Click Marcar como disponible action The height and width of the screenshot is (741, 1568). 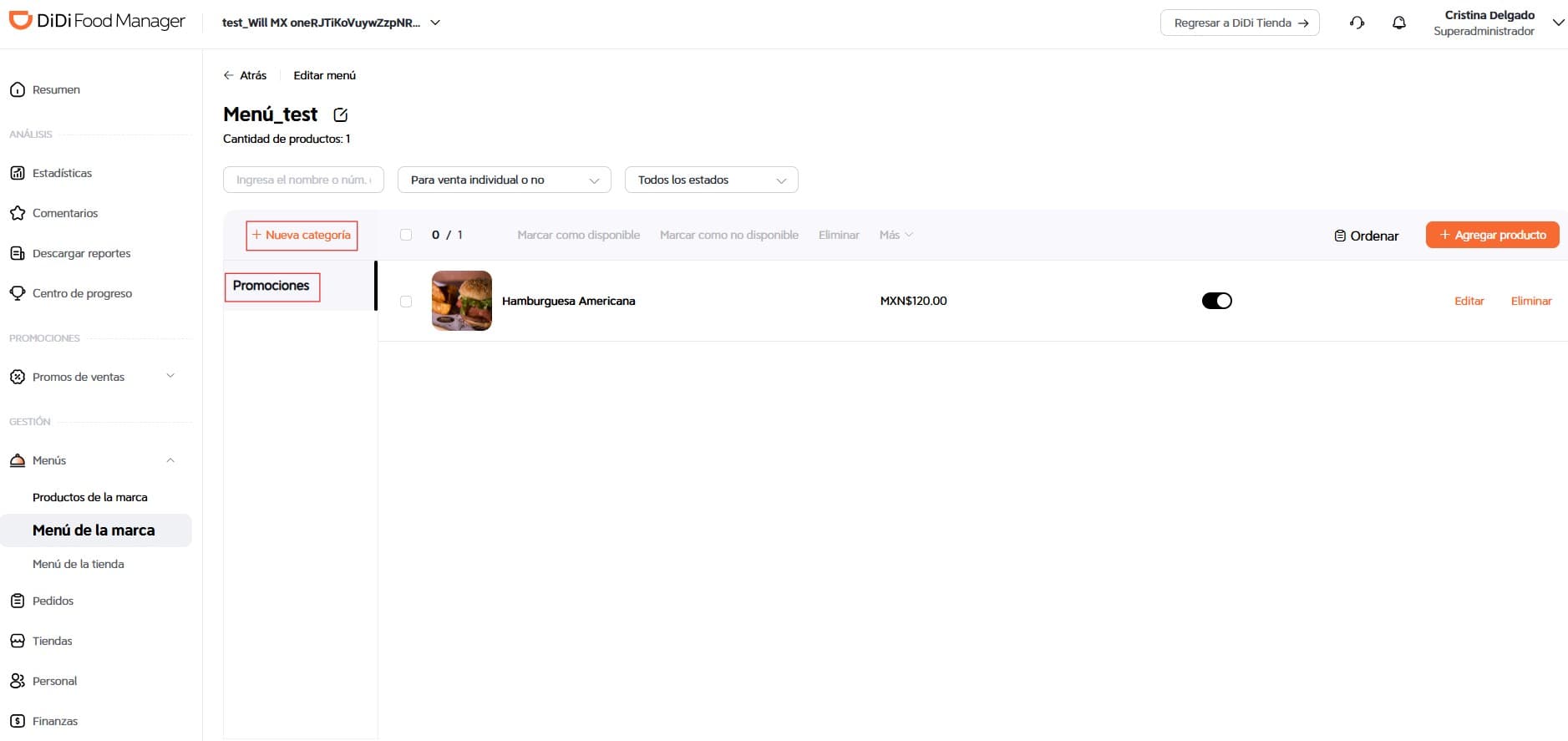[579, 235]
